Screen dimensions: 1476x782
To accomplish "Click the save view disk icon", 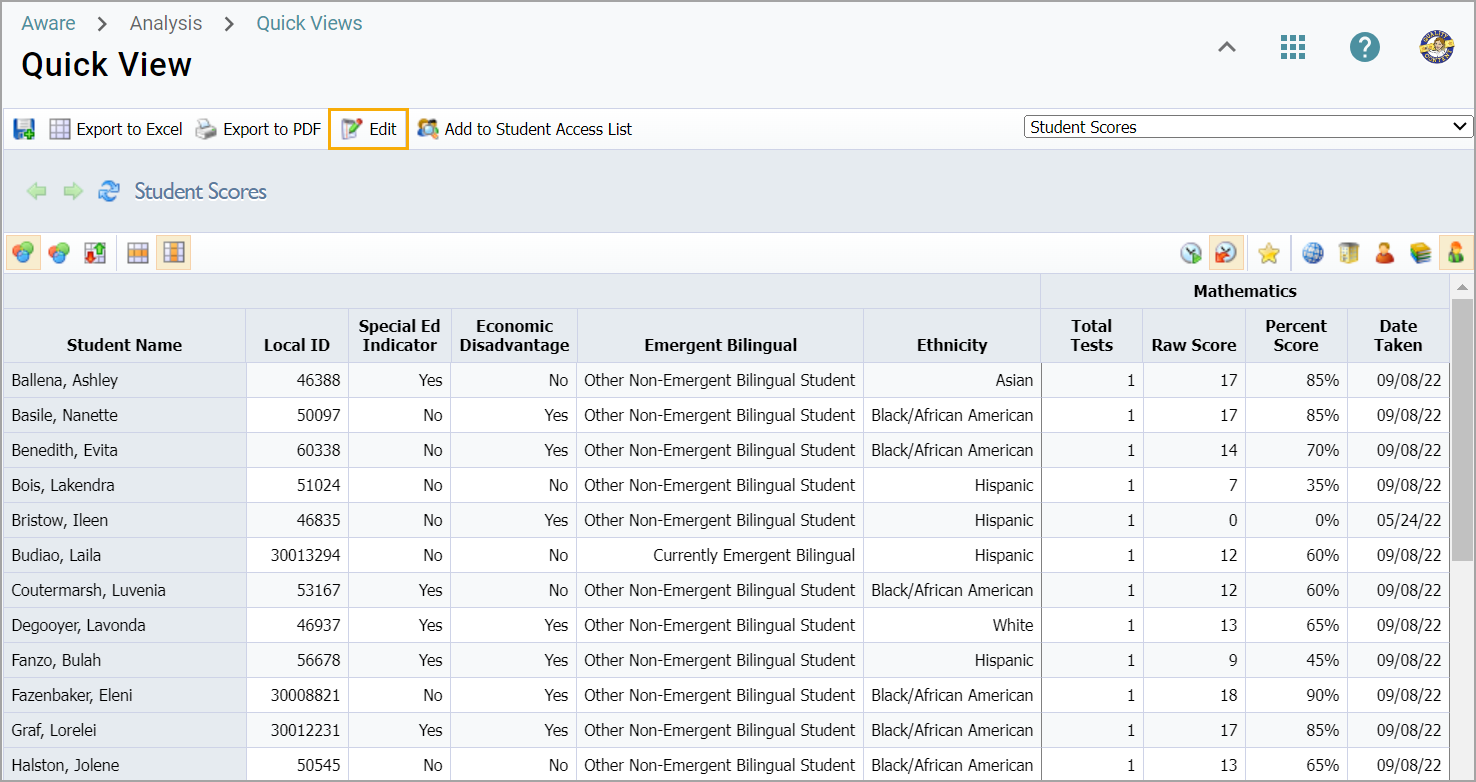I will [x=24, y=129].
